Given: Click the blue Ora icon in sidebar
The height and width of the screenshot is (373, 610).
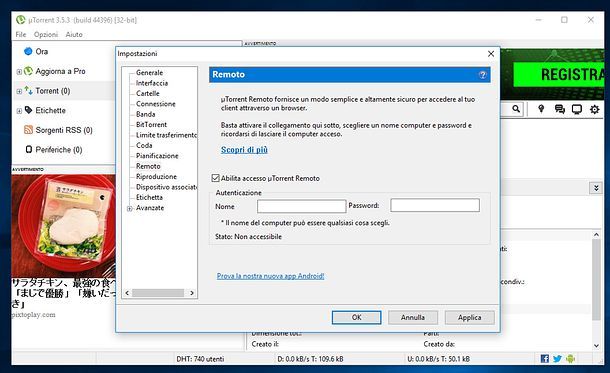Looking at the screenshot, I should [x=28, y=51].
